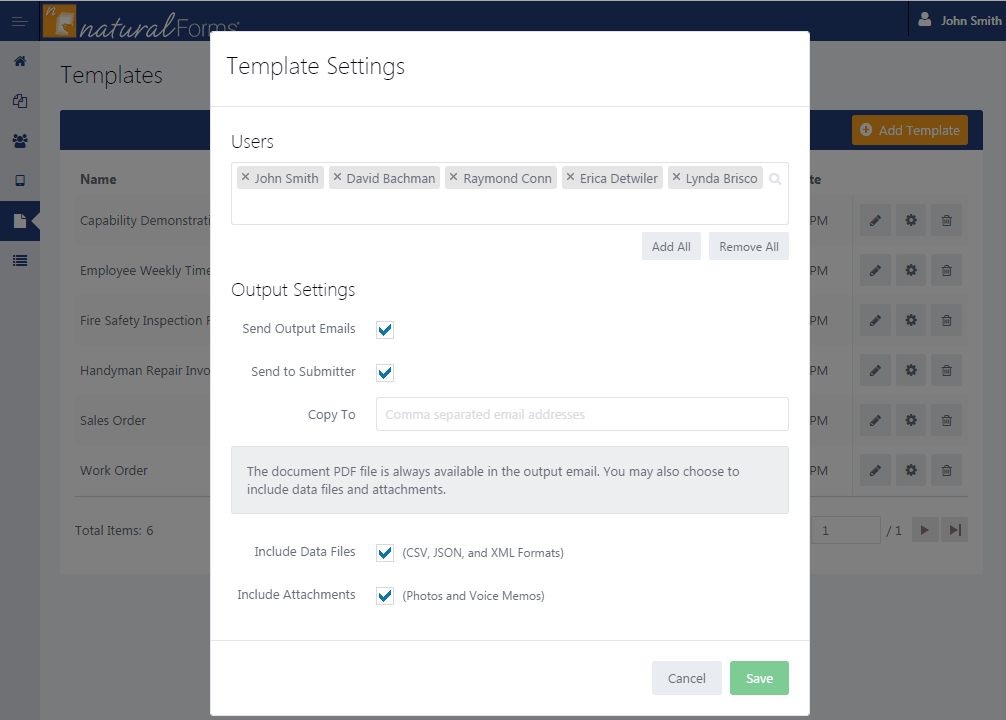Open the Users management section in sidebar
The height and width of the screenshot is (720, 1006).
(20, 141)
